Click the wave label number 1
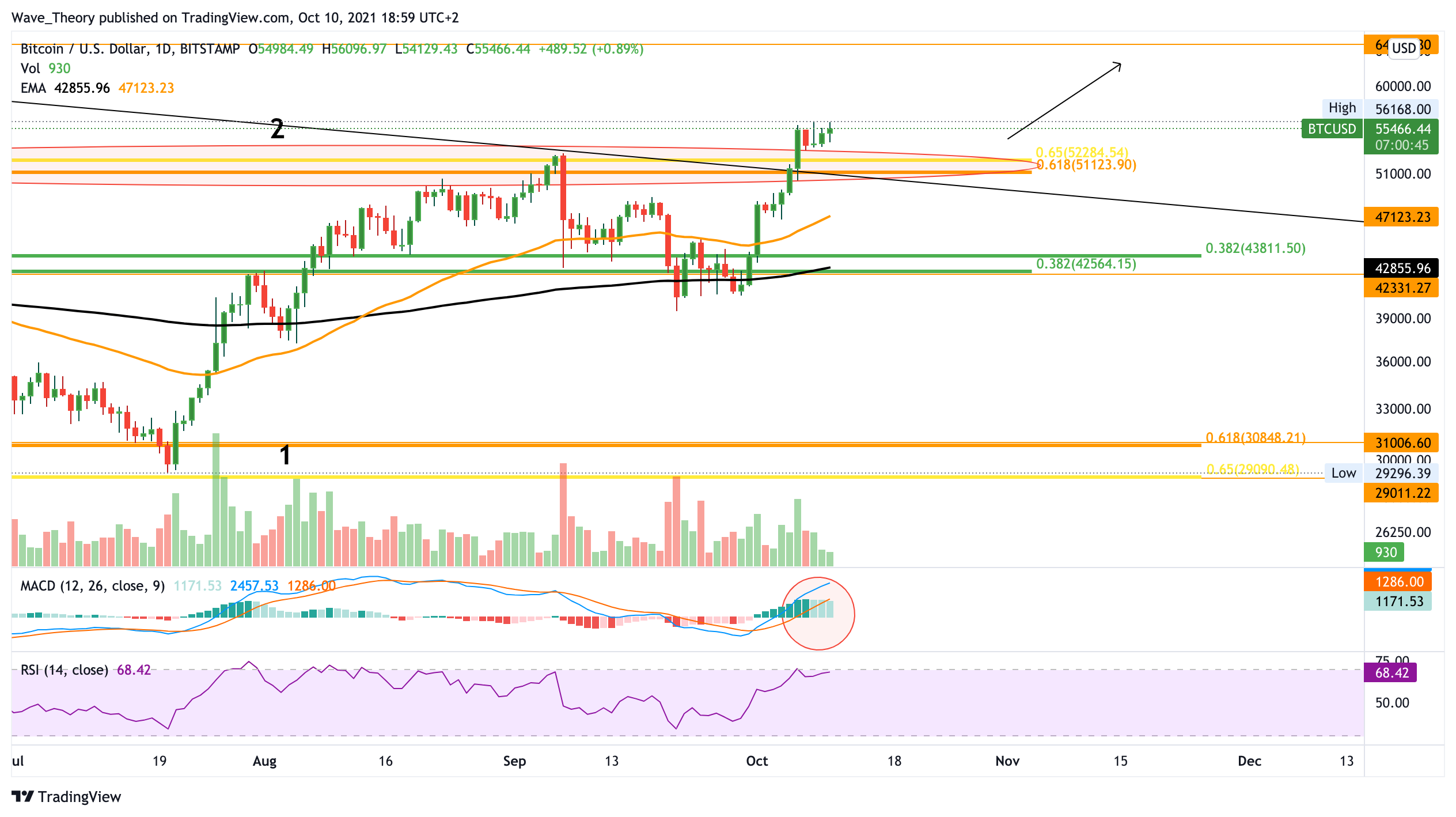The image size is (1456, 817). point(285,455)
